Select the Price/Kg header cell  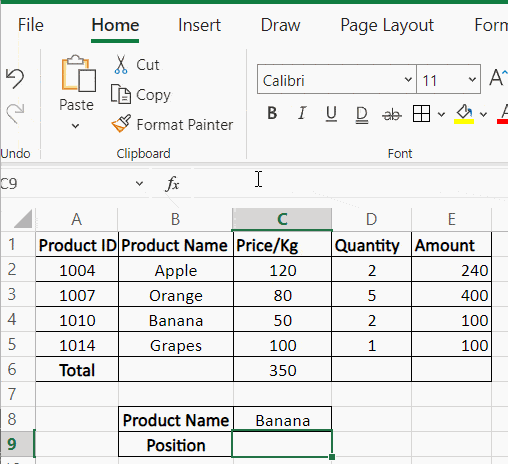click(x=283, y=245)
